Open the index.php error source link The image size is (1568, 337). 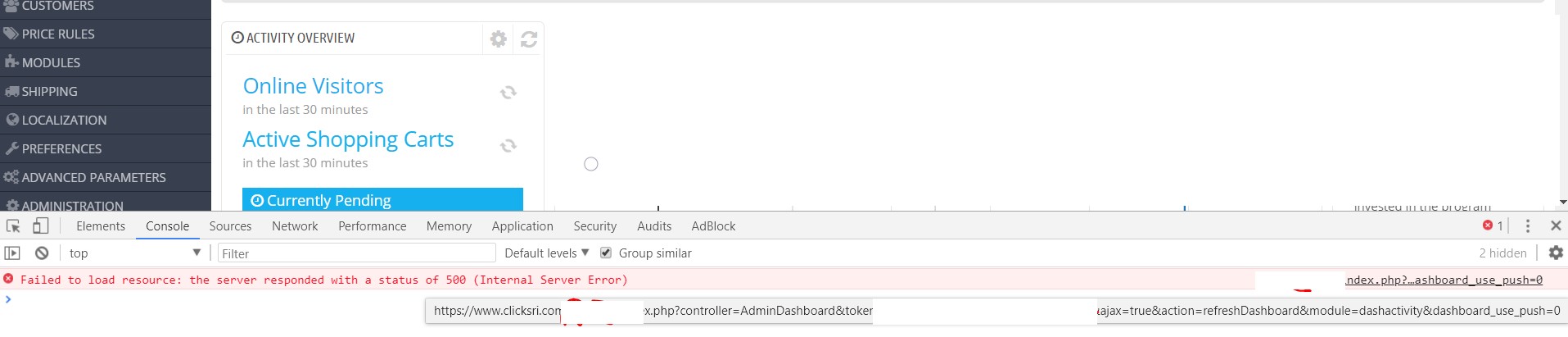[1444, 280]
